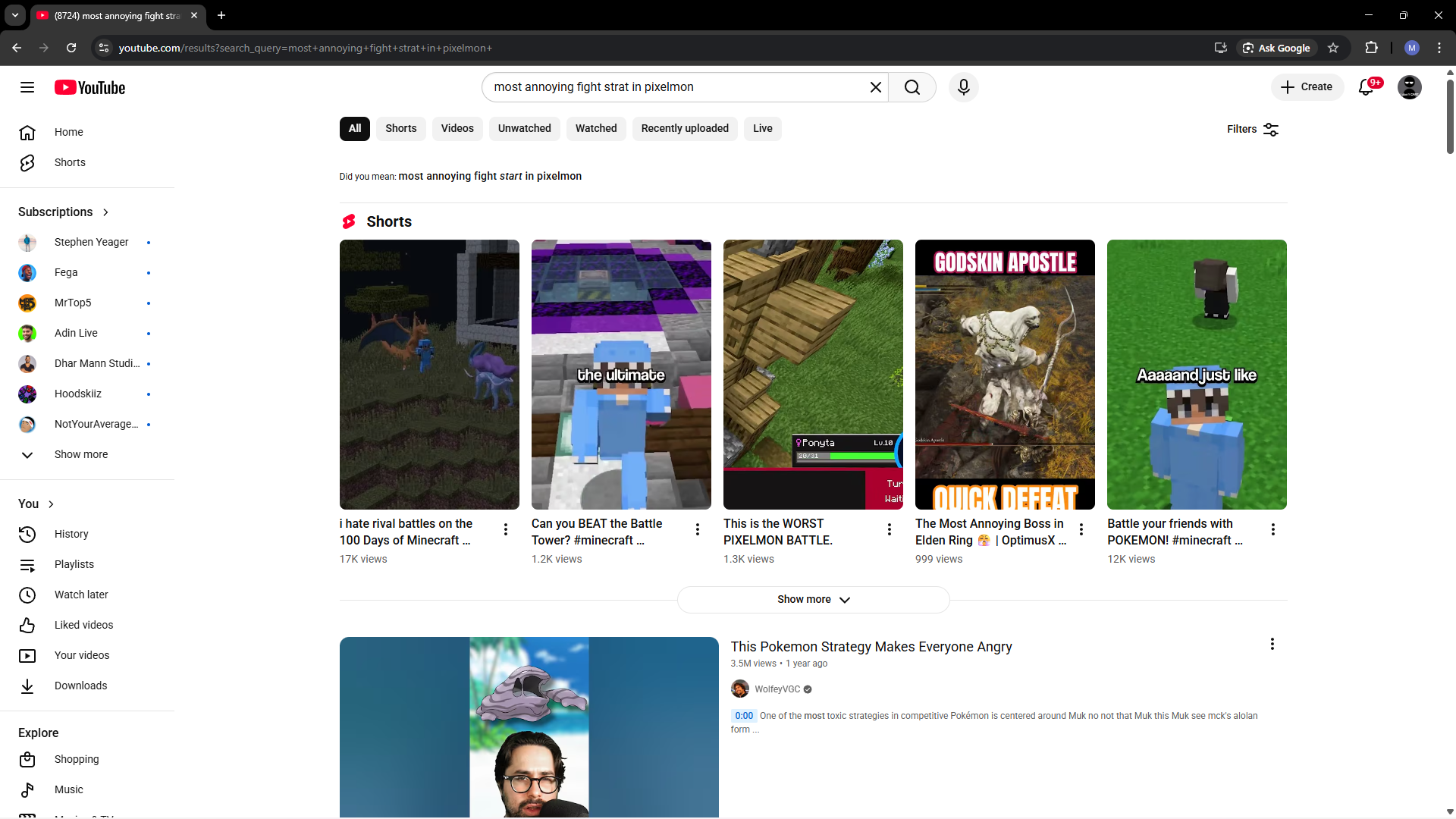Open the tab search dropdown arrow
The width and height of the screenshot is (1456, 819).
click(x=15, y=15)
